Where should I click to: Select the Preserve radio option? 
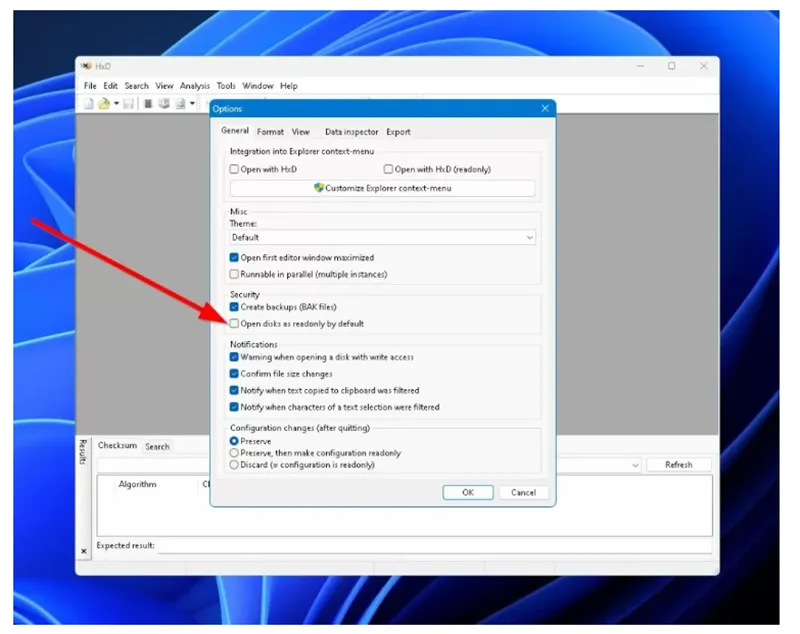point(234,441)
